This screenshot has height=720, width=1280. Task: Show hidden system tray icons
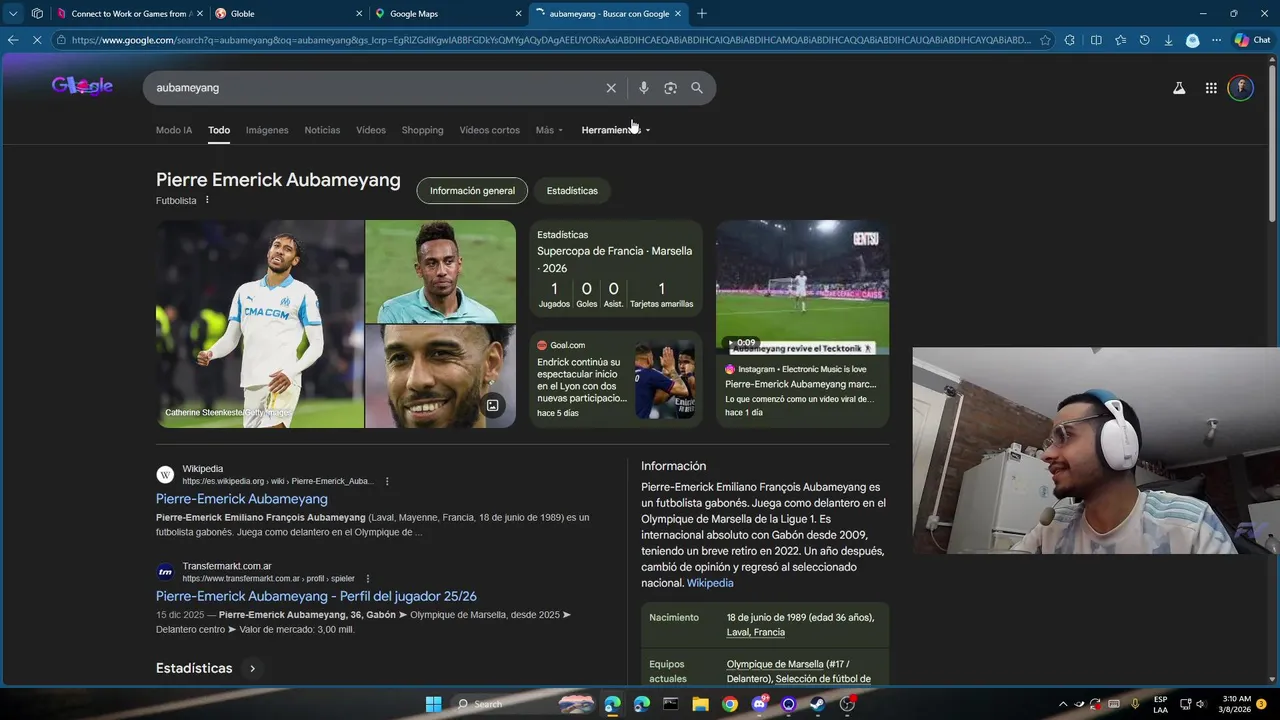(x=1063, y=704)
